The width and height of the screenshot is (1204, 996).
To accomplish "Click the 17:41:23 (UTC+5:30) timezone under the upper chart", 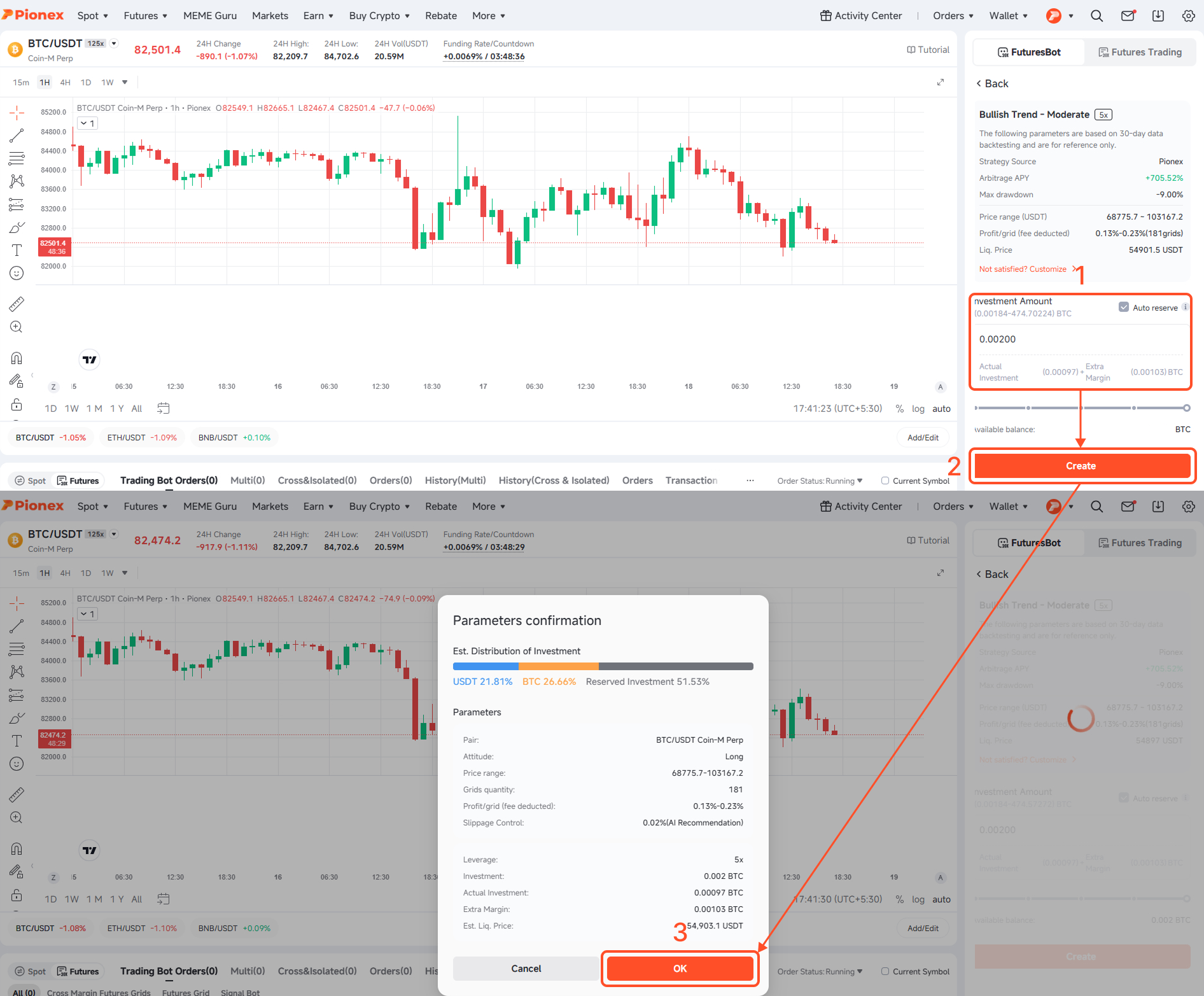I will (x=837, y=409).
